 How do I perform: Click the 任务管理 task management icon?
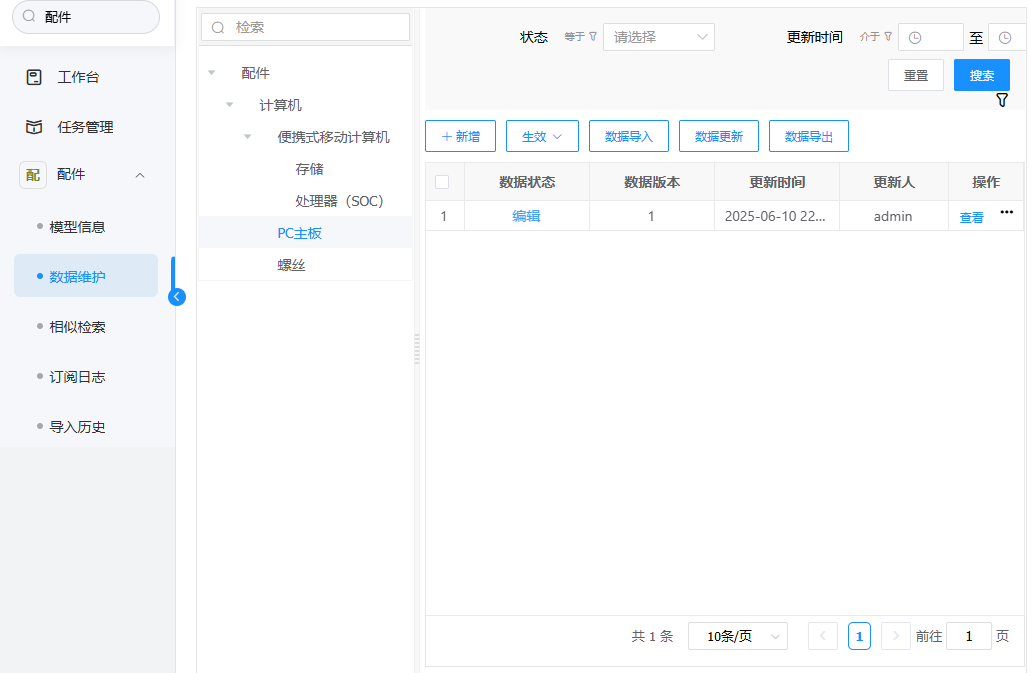tap(34, 127)
